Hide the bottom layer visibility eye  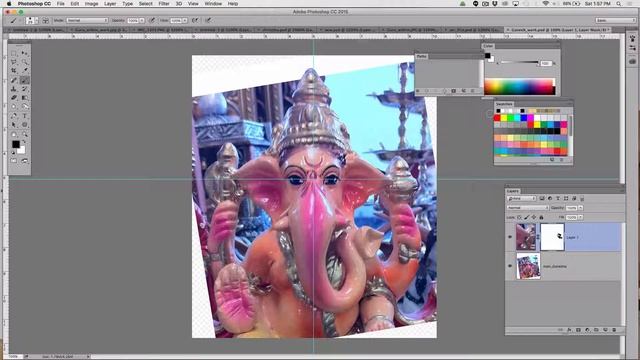(x=510, y=266)
